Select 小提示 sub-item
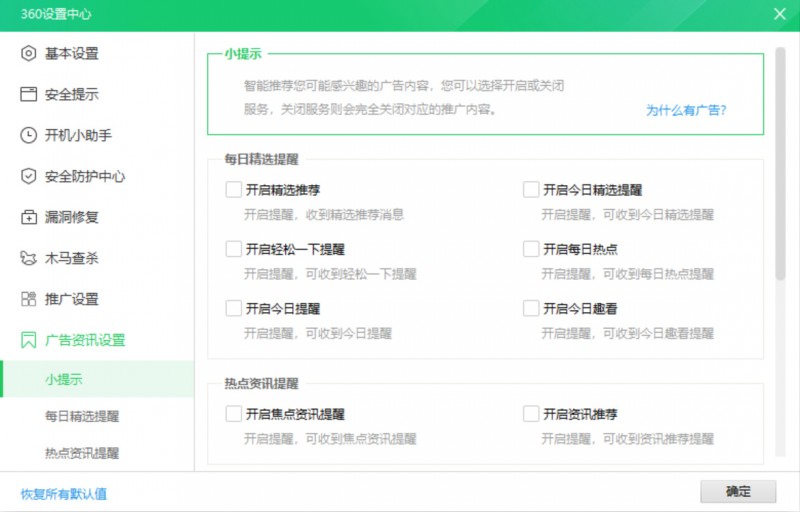This screenshot has height=512, width=800. [x=97, y=379]
